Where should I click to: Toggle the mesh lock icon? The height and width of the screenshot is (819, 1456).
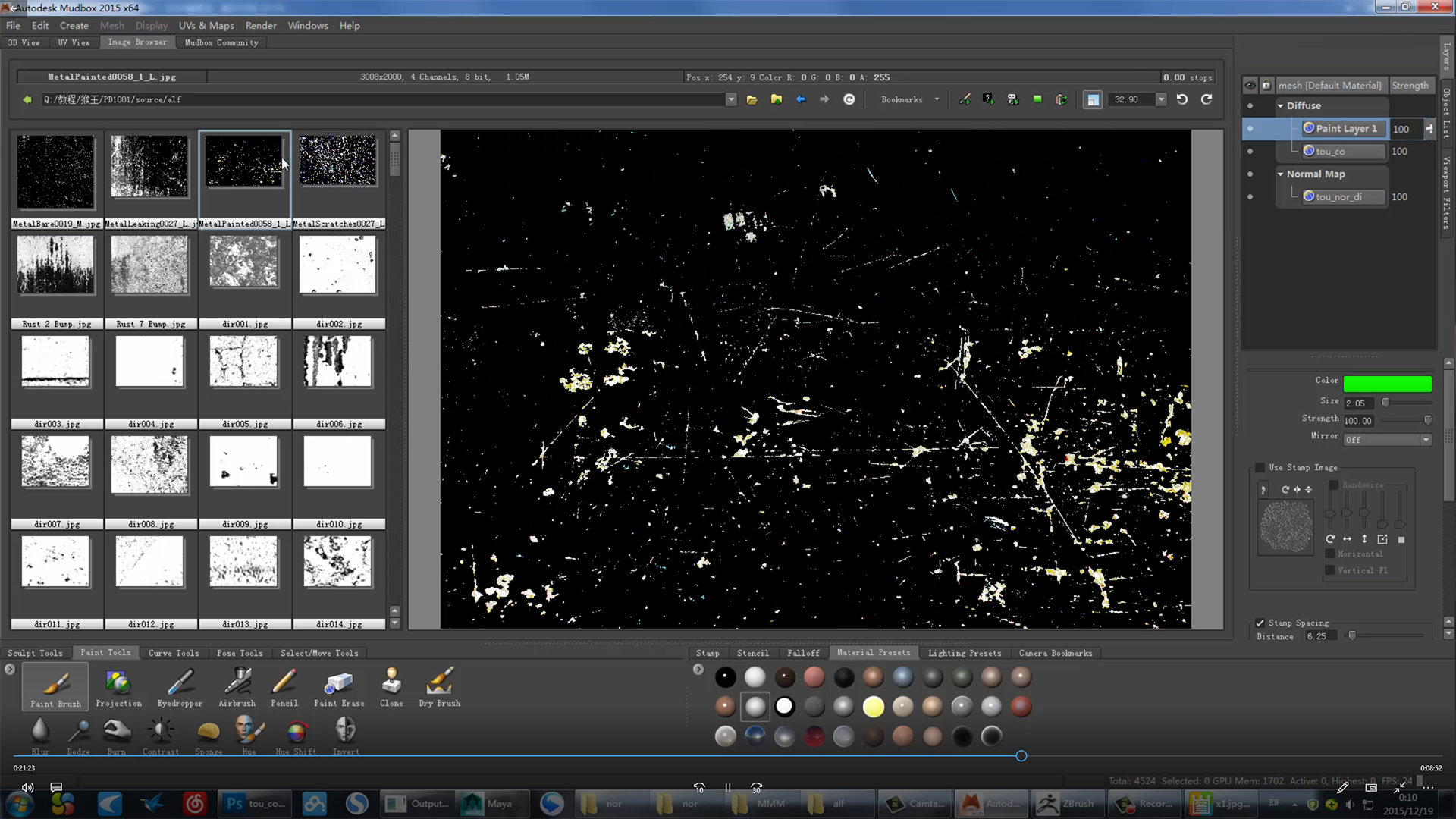point(1266,86)
